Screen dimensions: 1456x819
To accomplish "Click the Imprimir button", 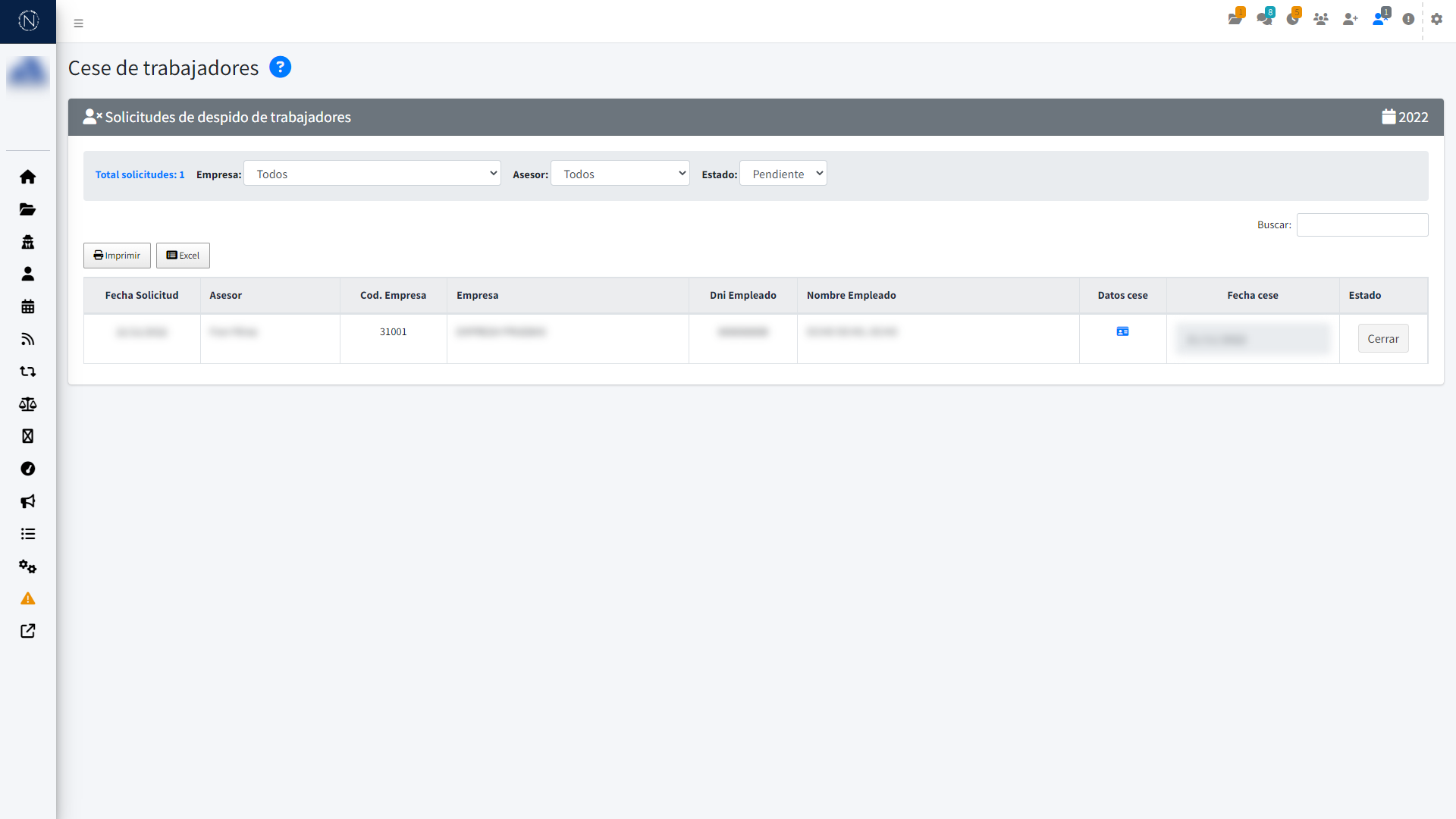I will 117,256.
